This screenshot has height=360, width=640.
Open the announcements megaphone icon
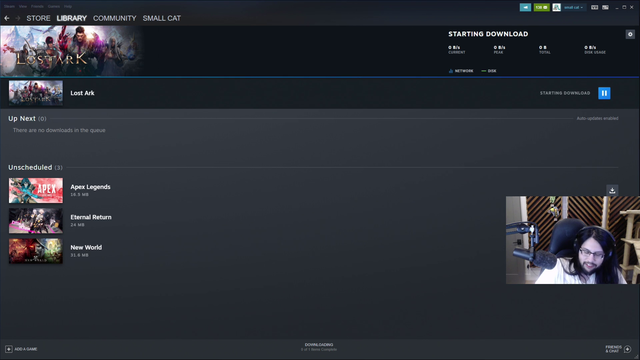tap(525, 7)
